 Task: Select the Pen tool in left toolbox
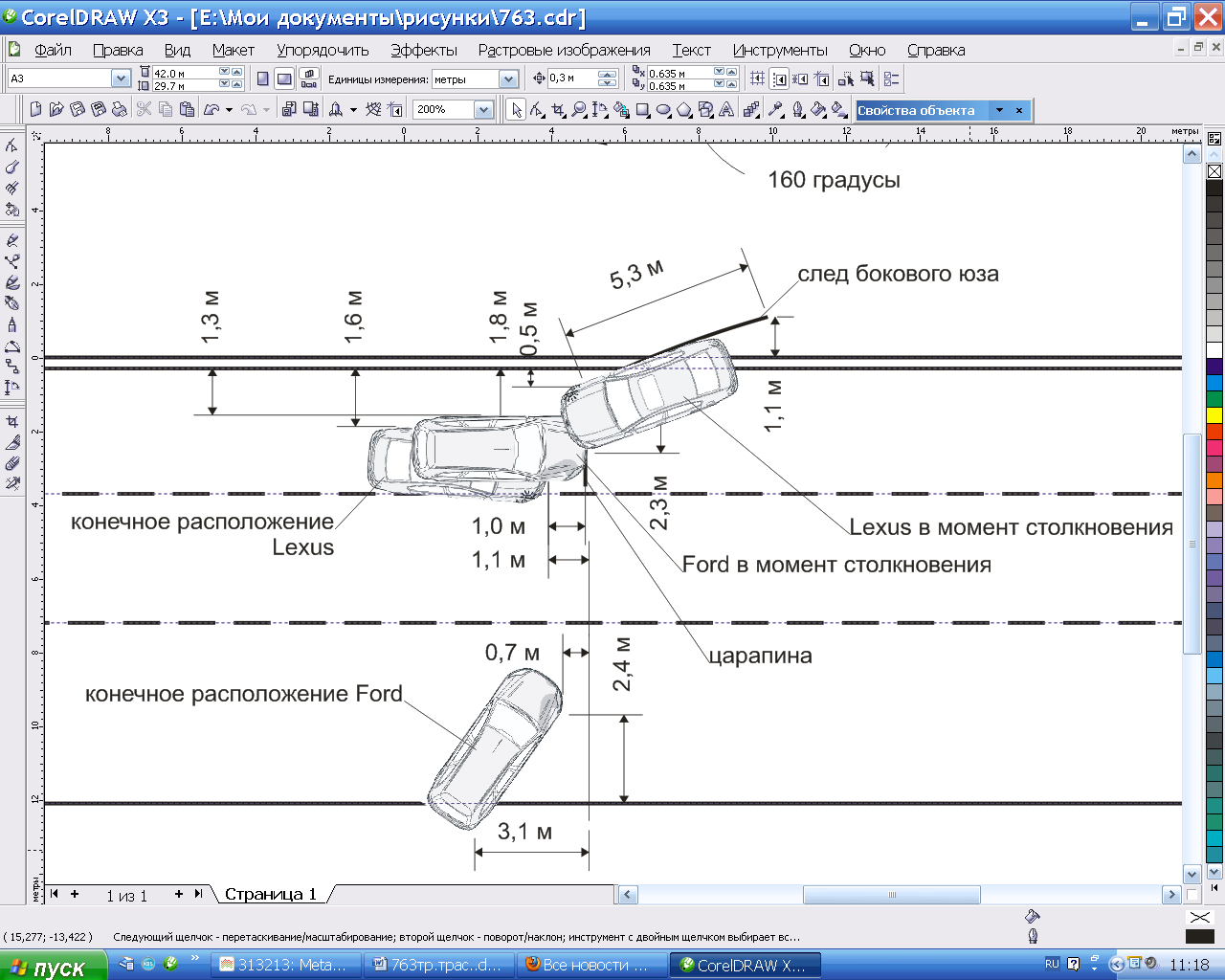click(x=11, y=302)
